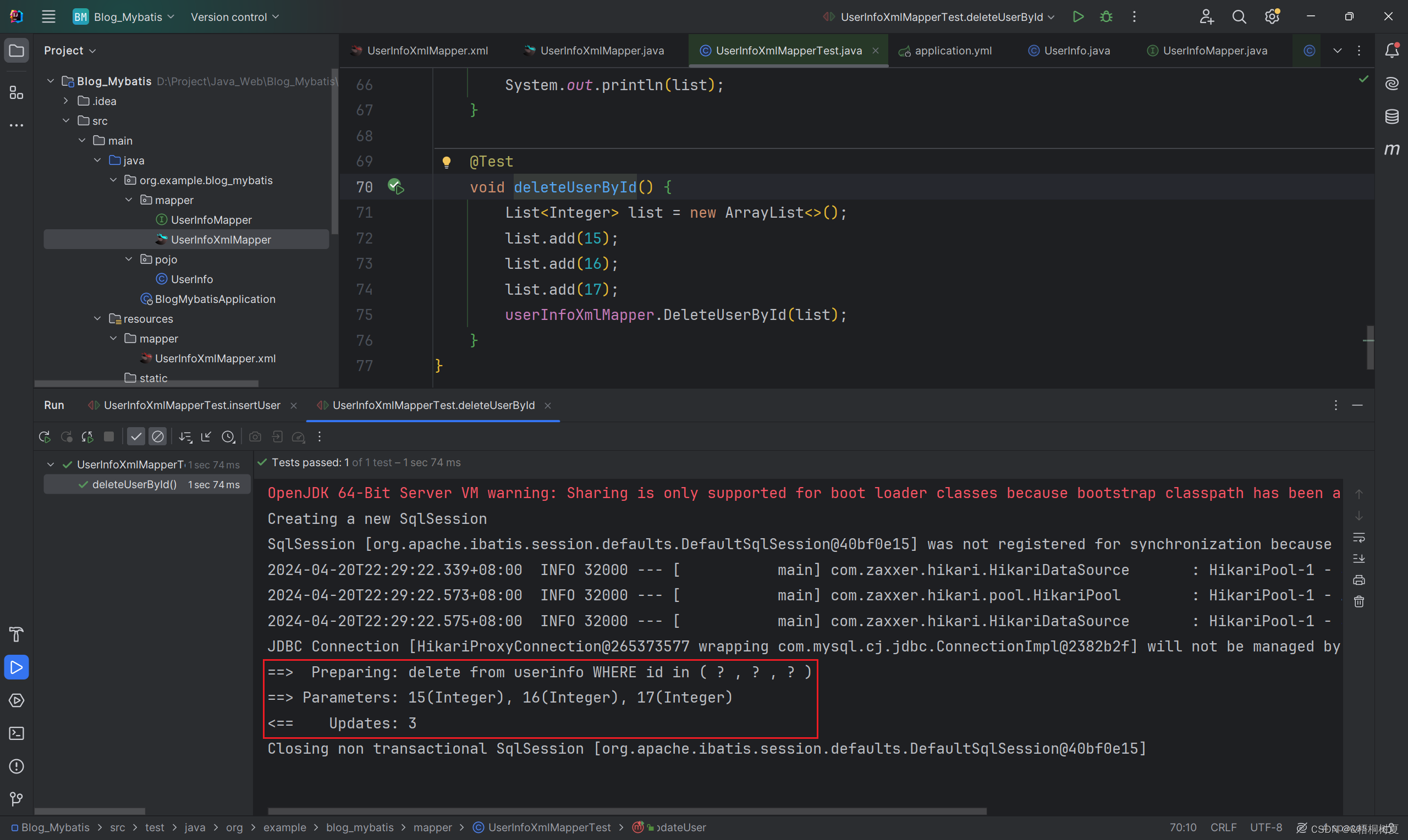
Task: Collapse the pojo package
Action: coord(129,259)
